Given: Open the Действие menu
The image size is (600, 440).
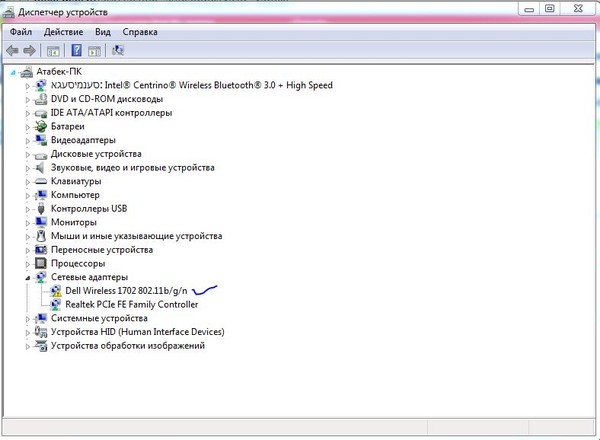Looking at the screenshot, I should pyautogui.click(x=64, y=32).
